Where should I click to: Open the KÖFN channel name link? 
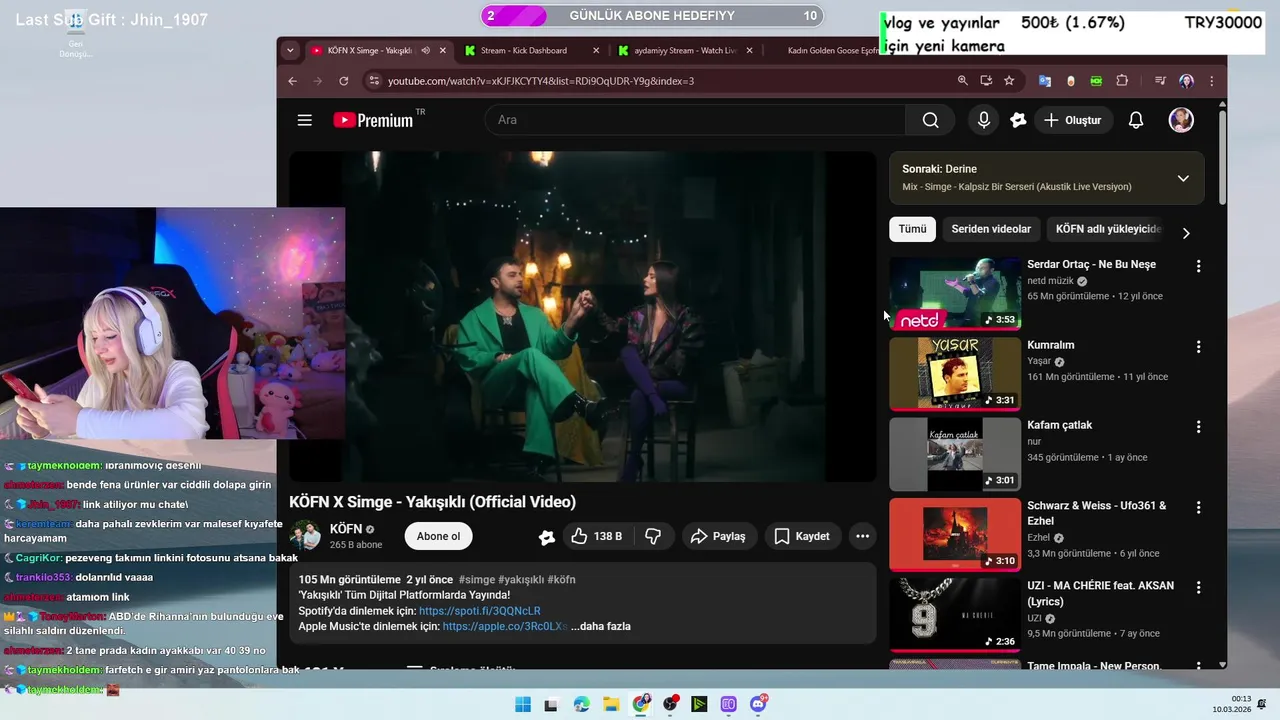tap(346, 528)
